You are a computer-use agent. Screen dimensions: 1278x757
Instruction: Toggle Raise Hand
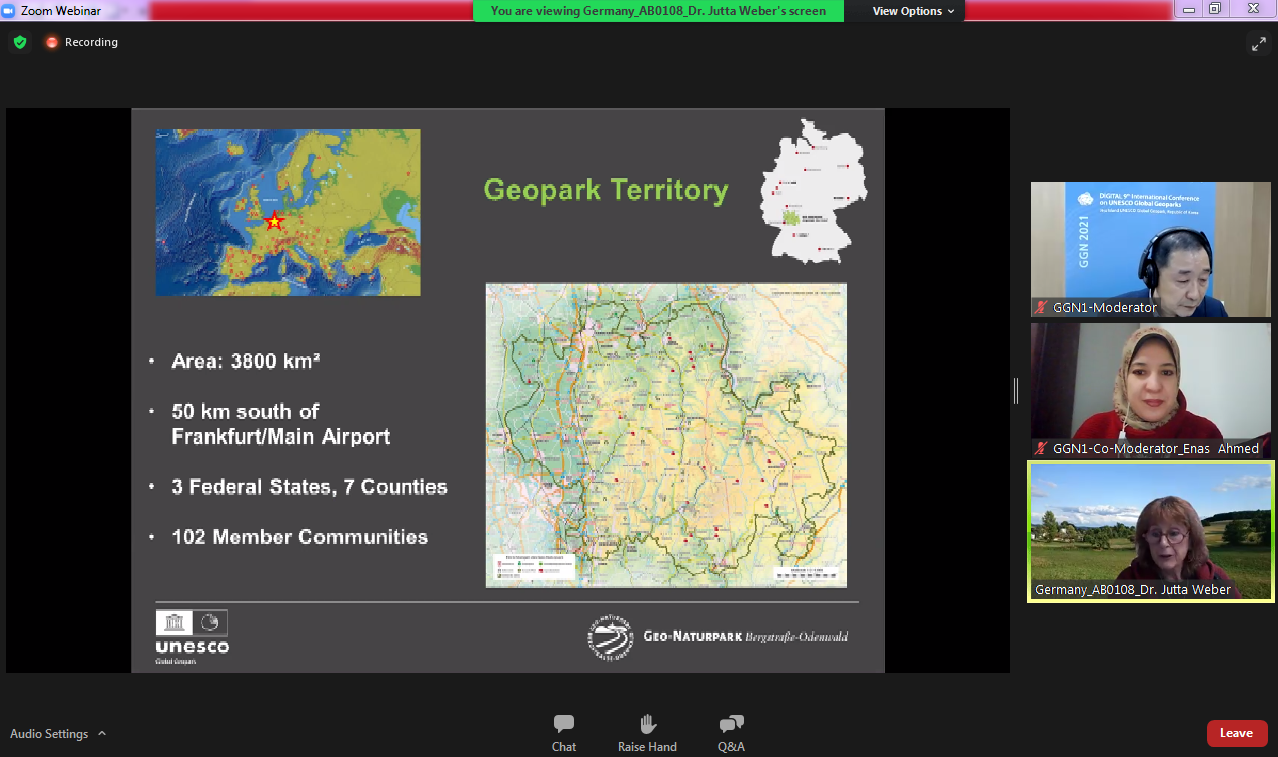(x=647, y=732)
